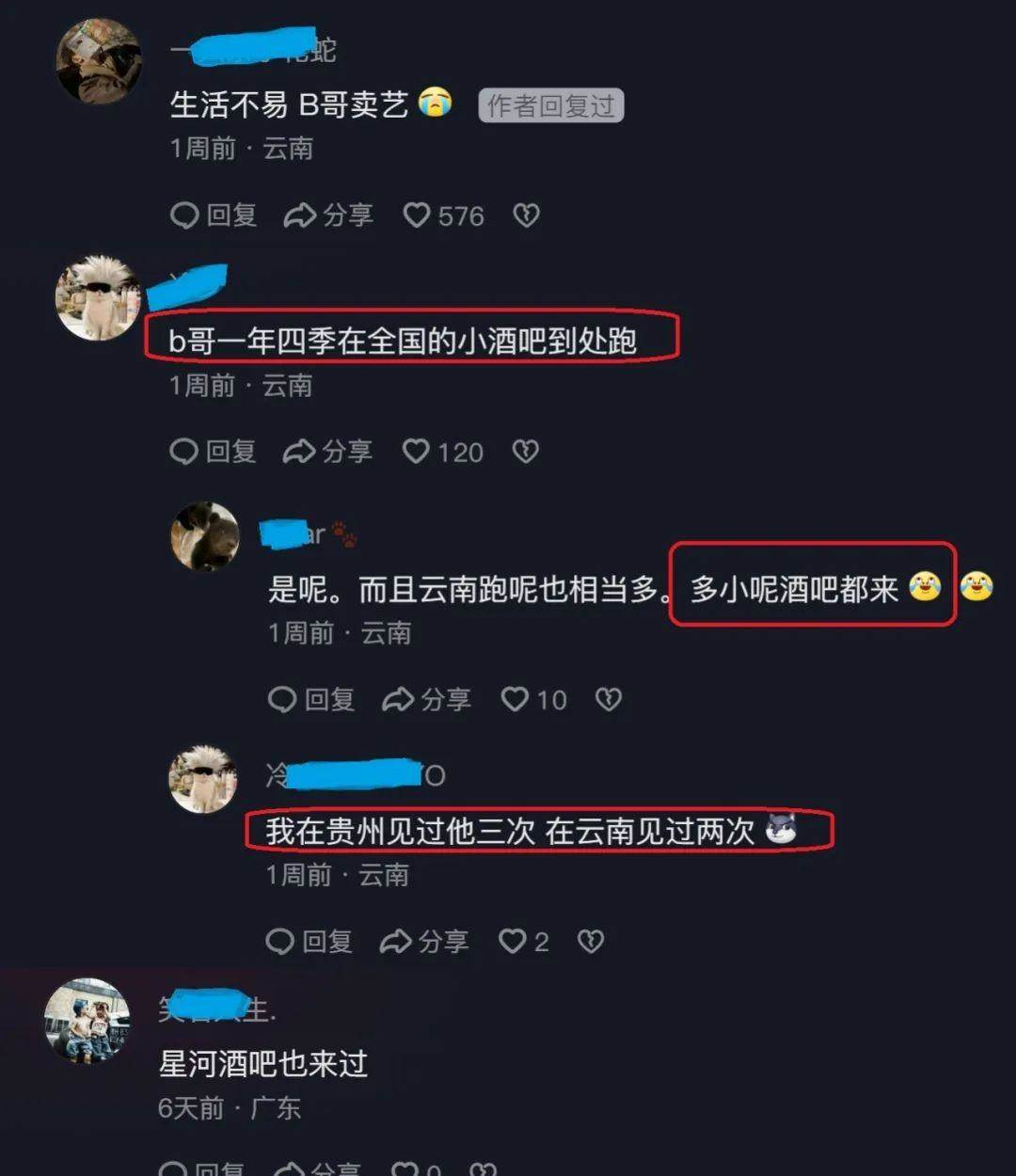Share the 生活不易 B哥卖艺 comment
The height and width of the screenshot is (1176, 1016).
point(328,216)
